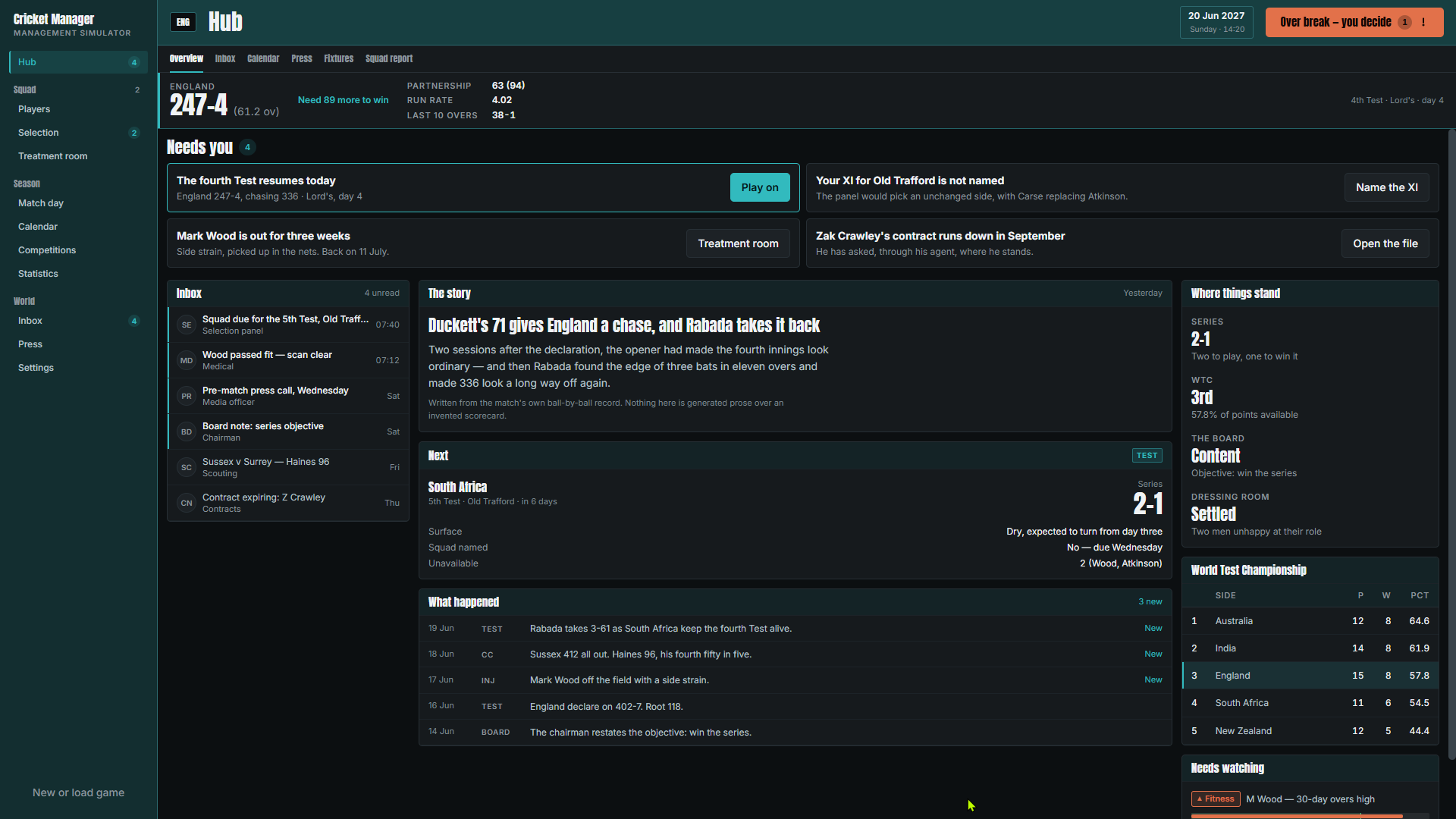Click the CN contracts avatar icon
This screenshot has height=819, width=1456.
click(187, 503)
